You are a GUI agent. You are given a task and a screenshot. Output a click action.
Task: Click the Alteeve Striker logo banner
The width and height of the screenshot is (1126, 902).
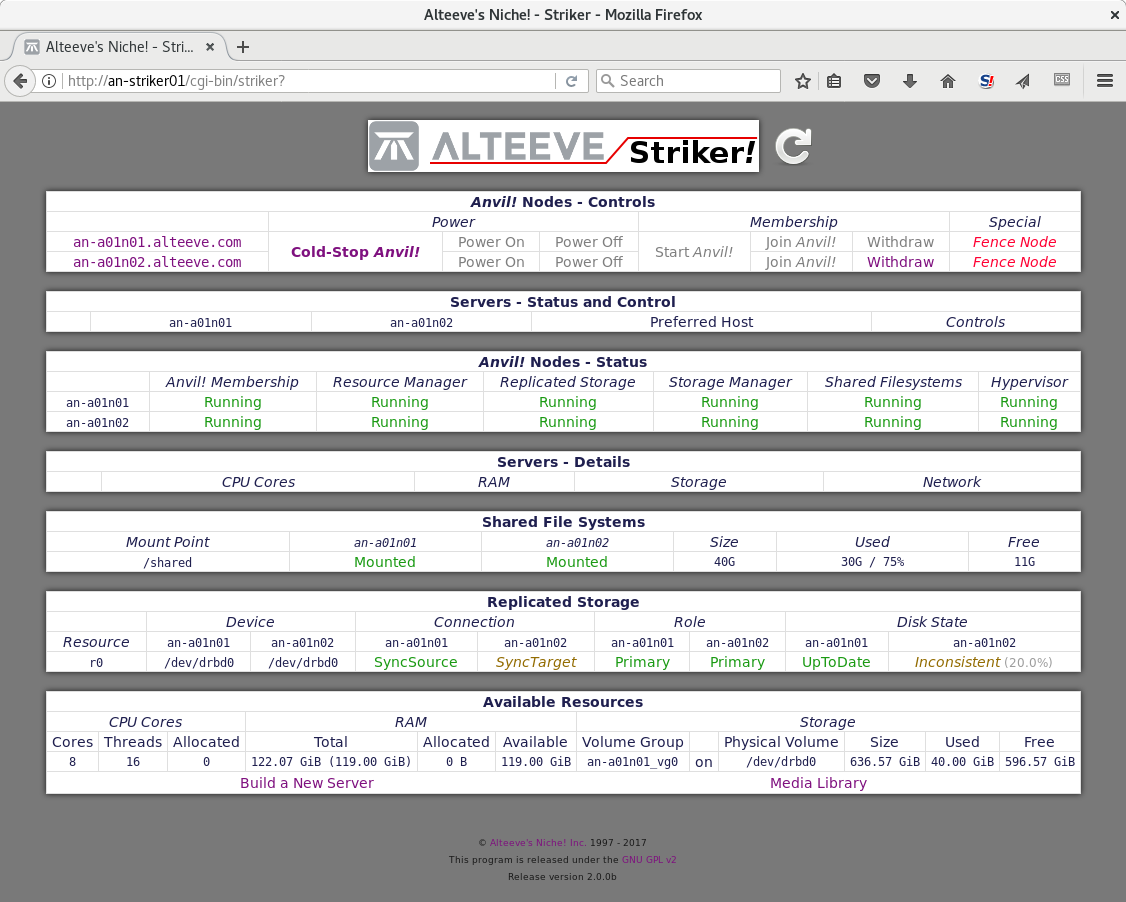[563, 146]
